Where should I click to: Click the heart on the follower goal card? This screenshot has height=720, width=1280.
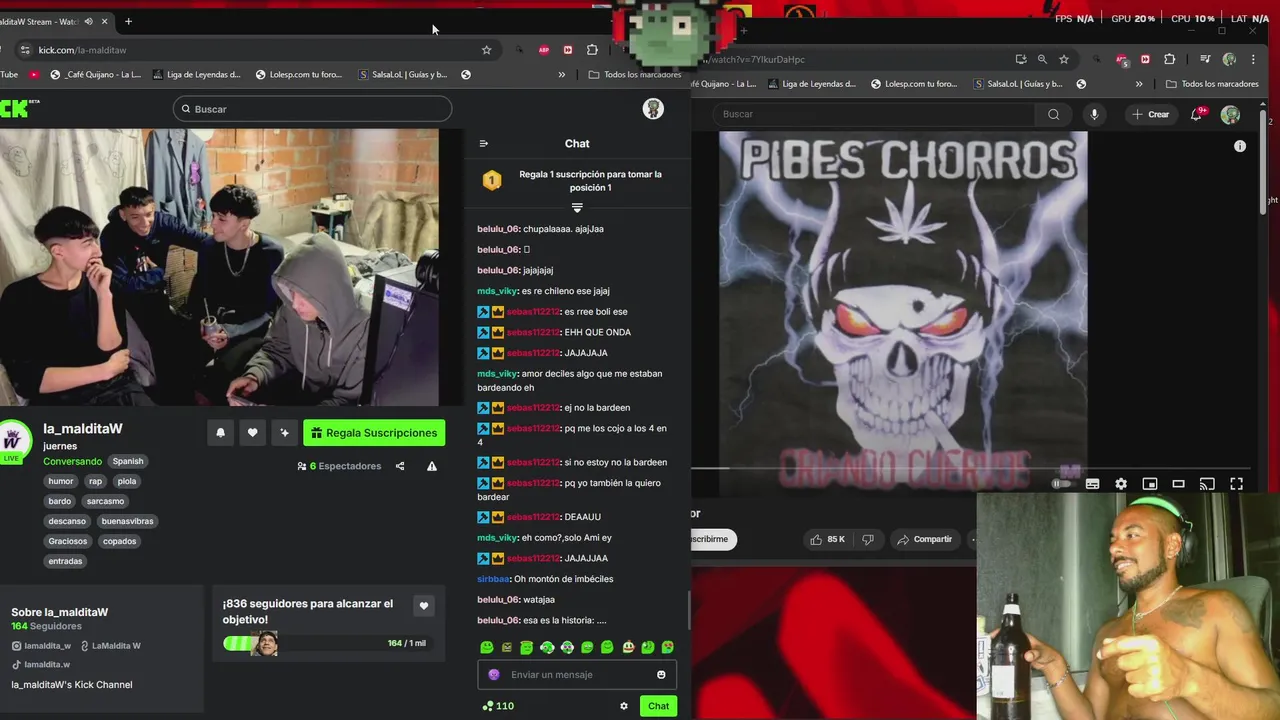pos(424,606)
